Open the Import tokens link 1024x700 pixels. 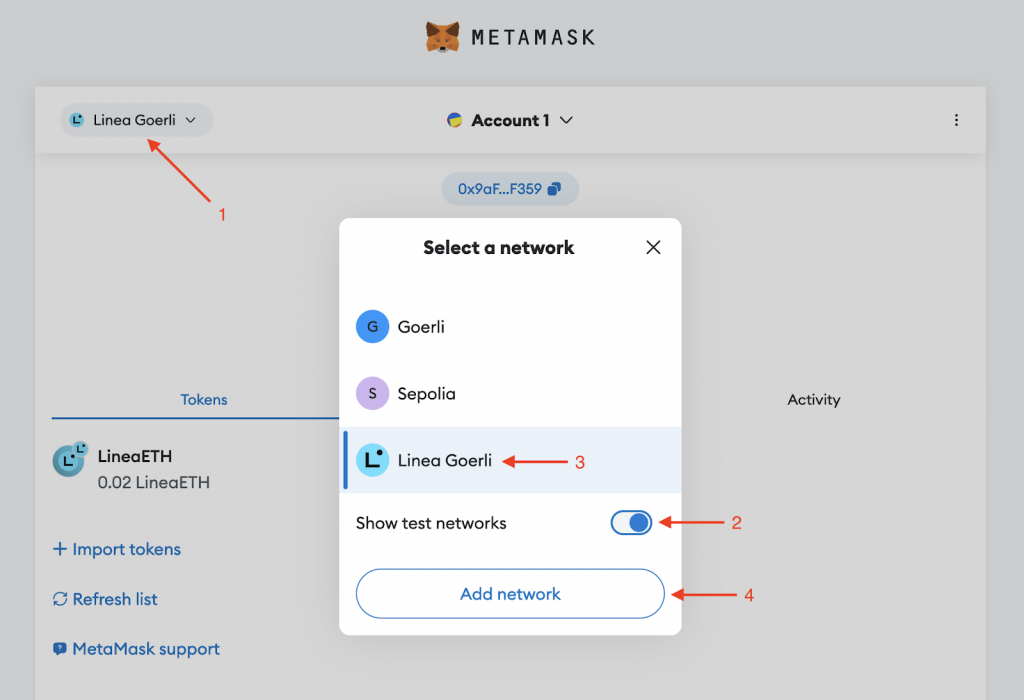point(116,548)
